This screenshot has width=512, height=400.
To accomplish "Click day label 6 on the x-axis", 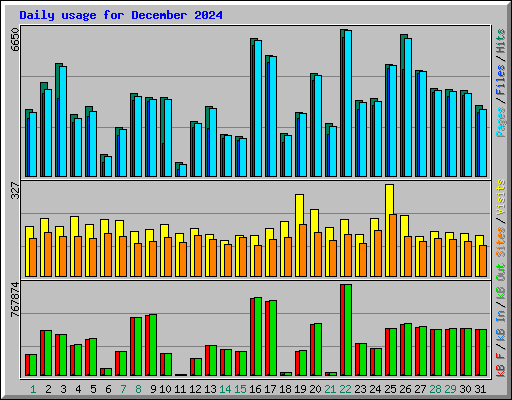I will (x=108, y=389).
